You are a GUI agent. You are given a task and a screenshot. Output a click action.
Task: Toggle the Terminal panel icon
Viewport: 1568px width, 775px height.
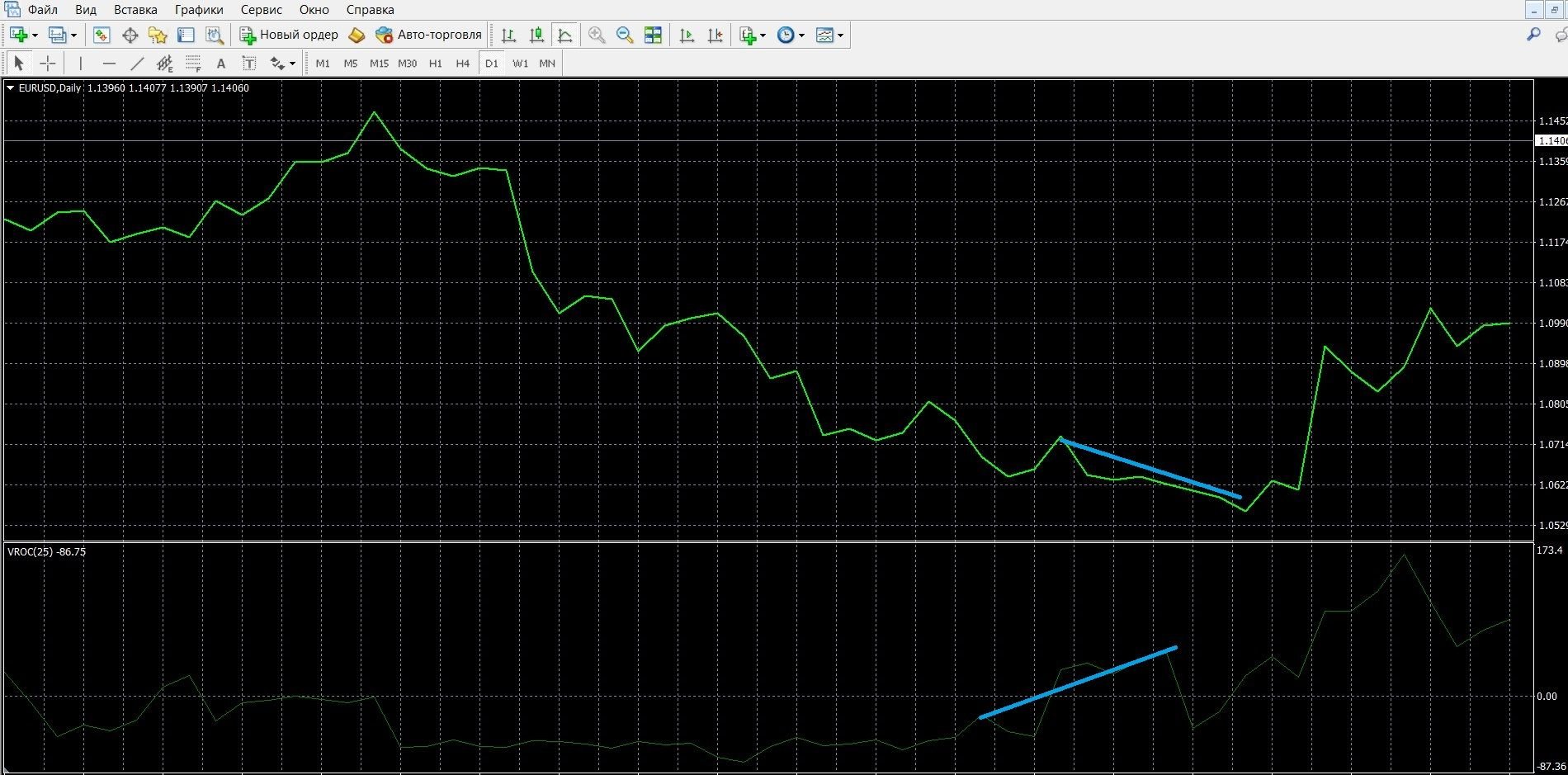tap(187, 35)
